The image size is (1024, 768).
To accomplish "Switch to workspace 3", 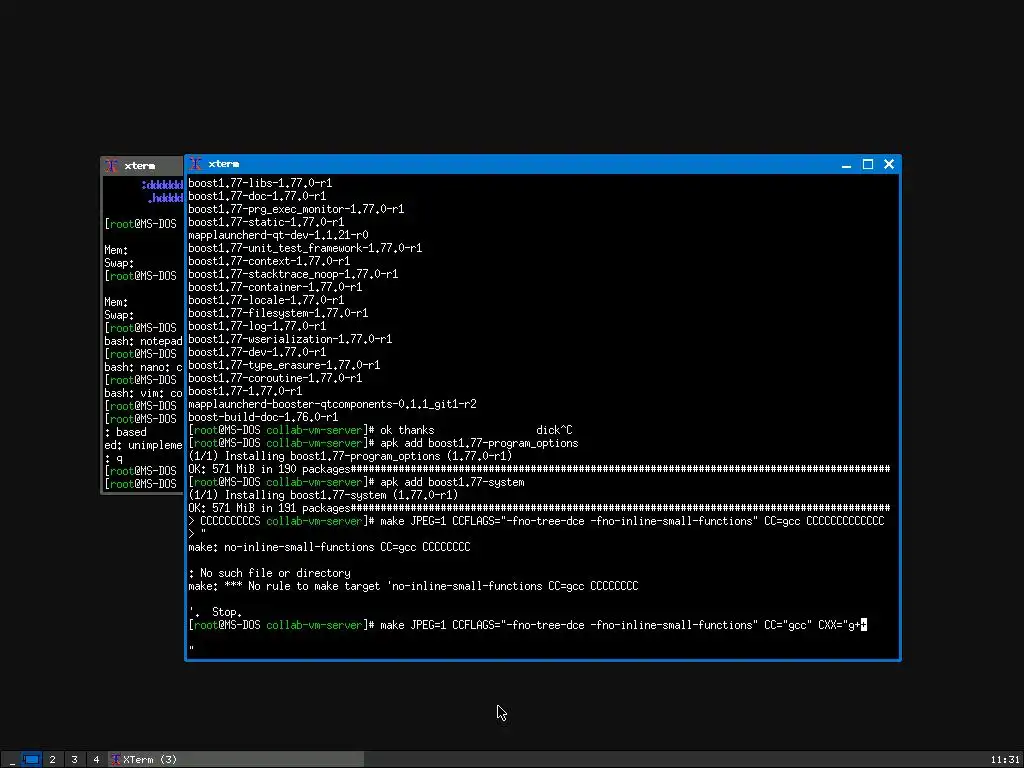I will (74, 760).
